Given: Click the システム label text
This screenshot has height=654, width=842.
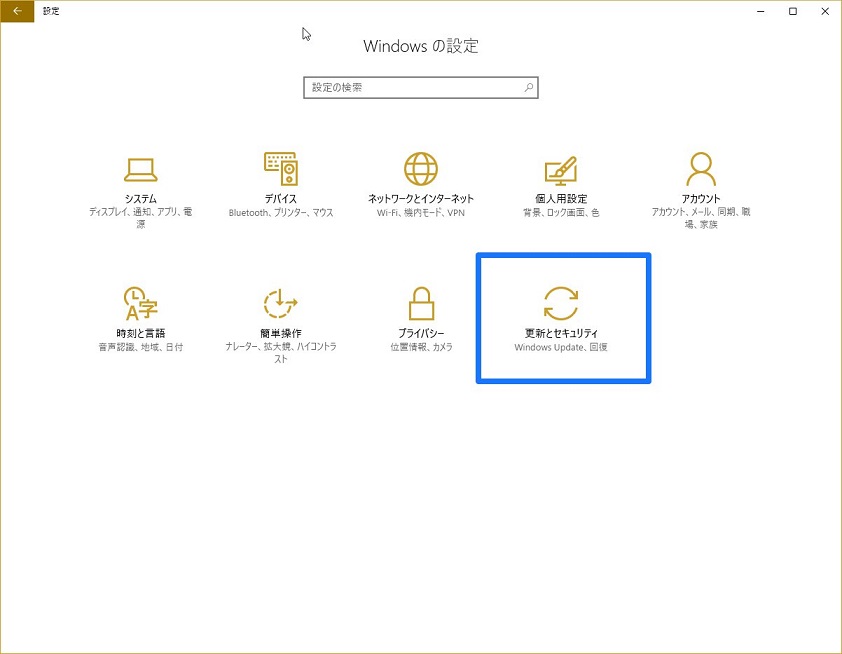Looking at the screenshot, I should [x=141, y=199].
